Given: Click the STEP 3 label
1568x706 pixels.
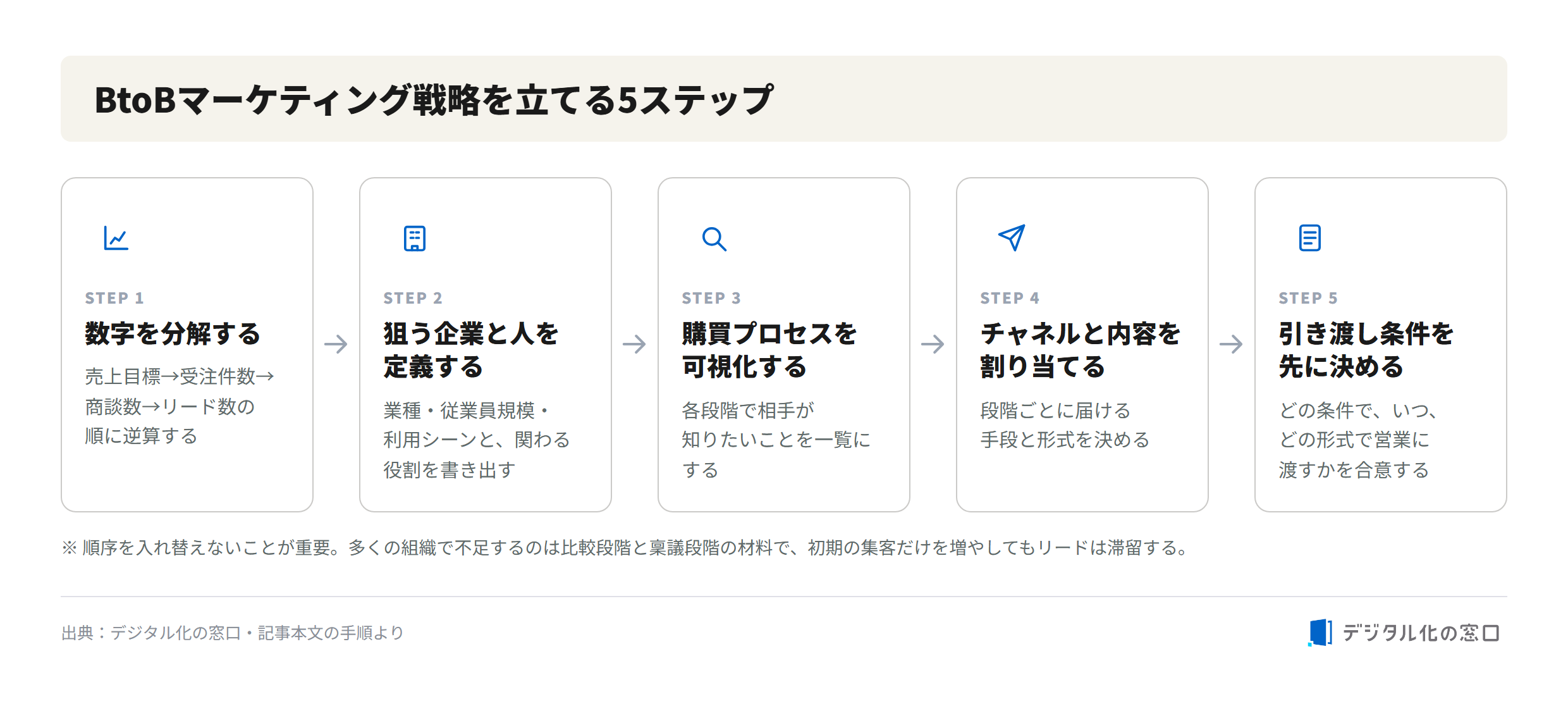Looking at the screenshot, I should [711, 298].
